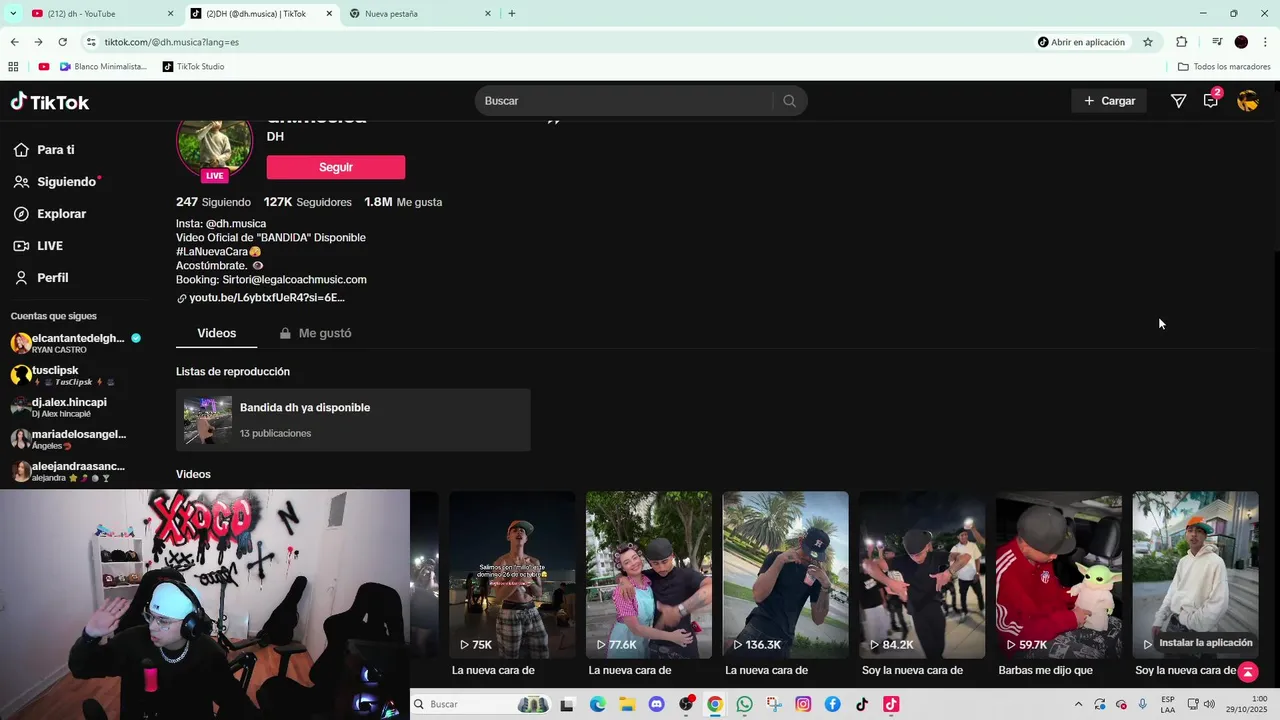Open the youtu.be link in bio
The width and height of the screenshot is (1280, 720).
tap(267, 298)
